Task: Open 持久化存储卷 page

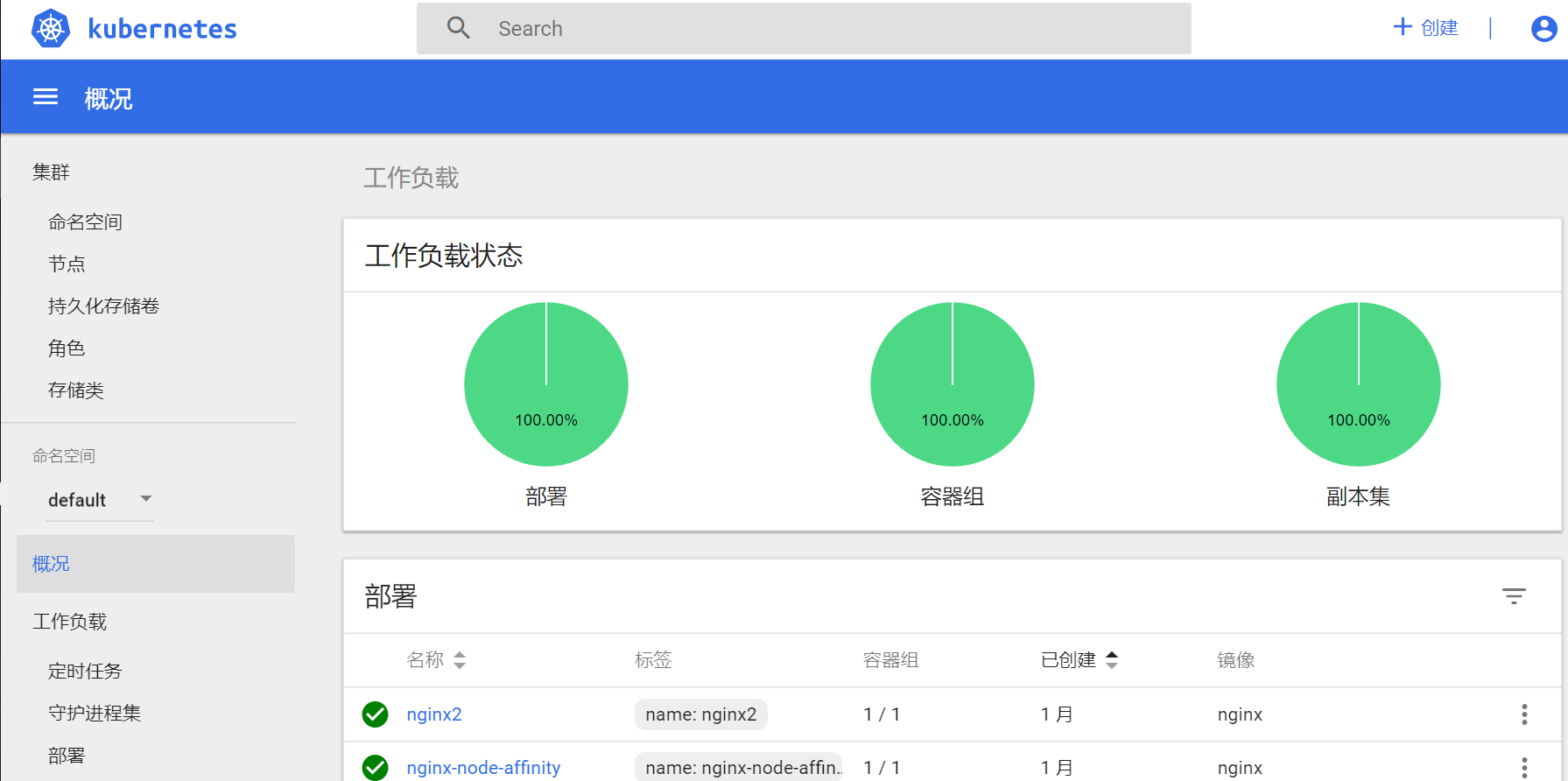Action: tap(103, 306)
